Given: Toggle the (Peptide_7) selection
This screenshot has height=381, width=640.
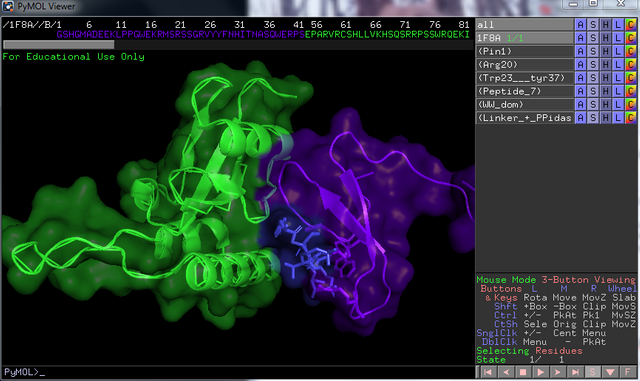Looking at the screenshot, I should 524,91.
